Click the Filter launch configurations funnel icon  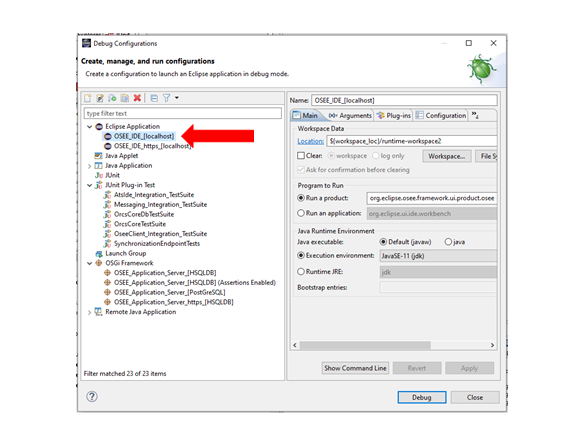[x=166, y=98]
